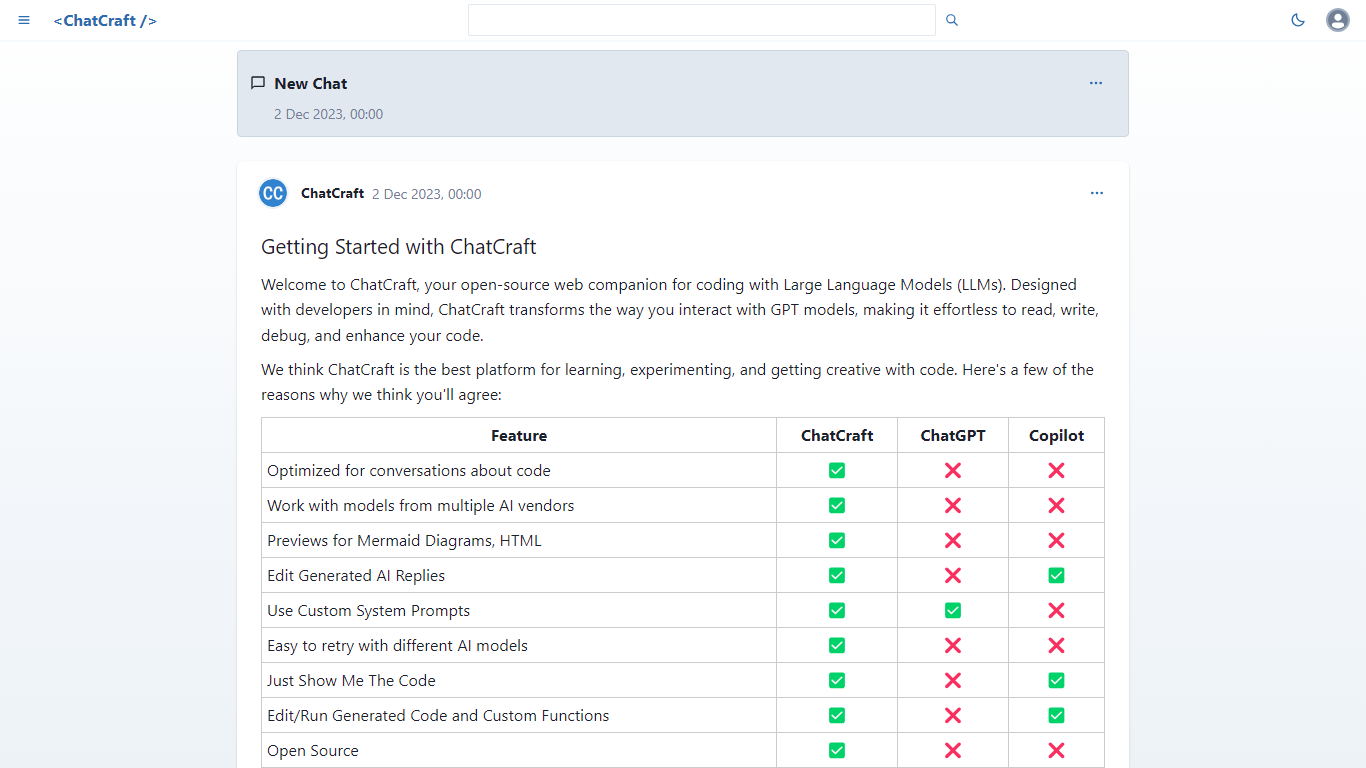
Task: Toggle dark mode with the moon icon
Action: (1298, 20)
